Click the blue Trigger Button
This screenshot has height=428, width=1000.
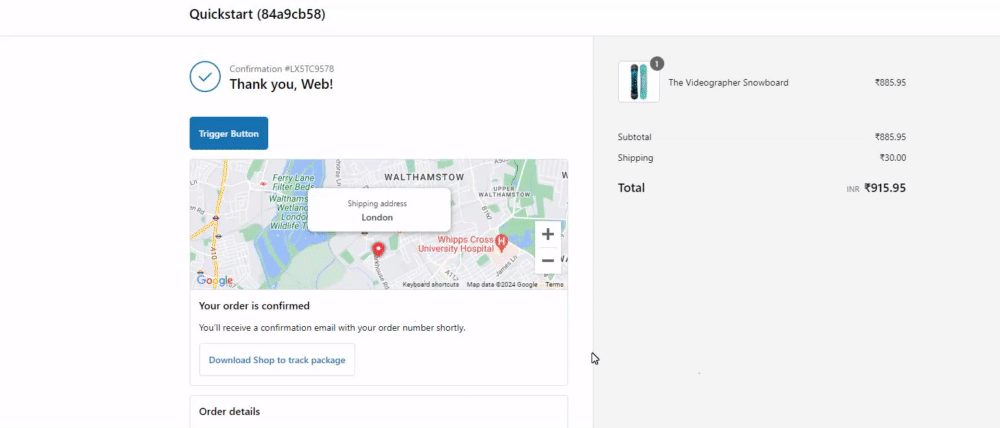click(x=228, y=133)
